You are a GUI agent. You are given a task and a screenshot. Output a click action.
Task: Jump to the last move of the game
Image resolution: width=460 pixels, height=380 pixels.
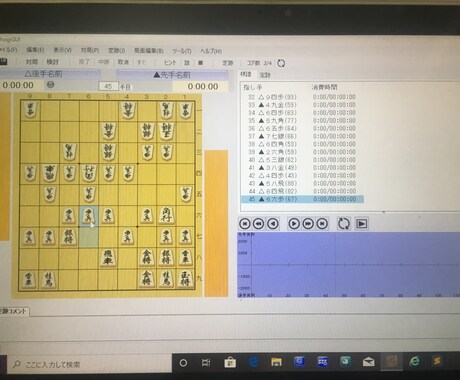click(x=322, y=224)
